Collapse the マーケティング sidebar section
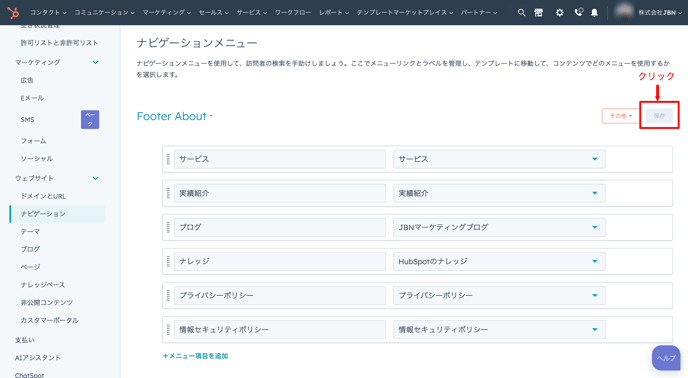 pyautogui.click(x=95, y=62)
